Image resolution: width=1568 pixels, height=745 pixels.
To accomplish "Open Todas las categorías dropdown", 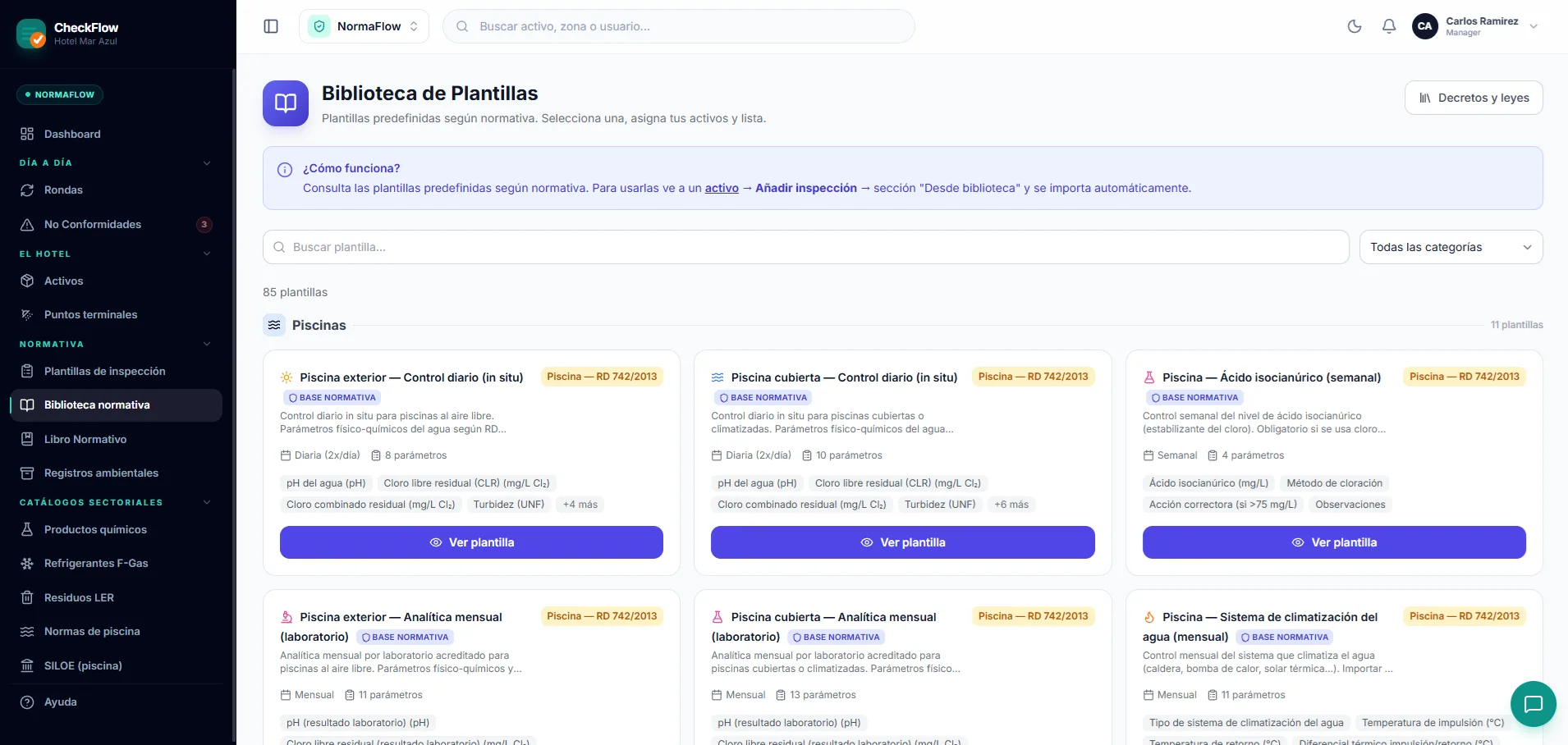I will 1451,247.
